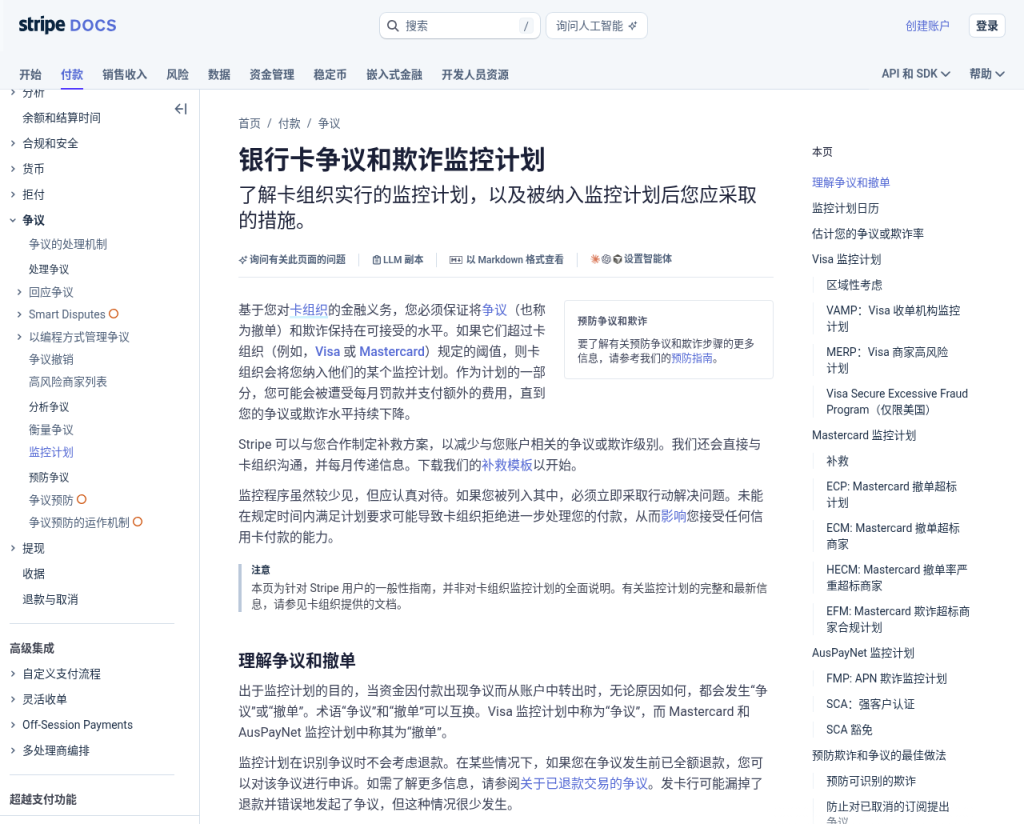Click the orange circle badge next to Smart Disputes
This screenshot has width=1024, height=824.
tap(114, 314)
